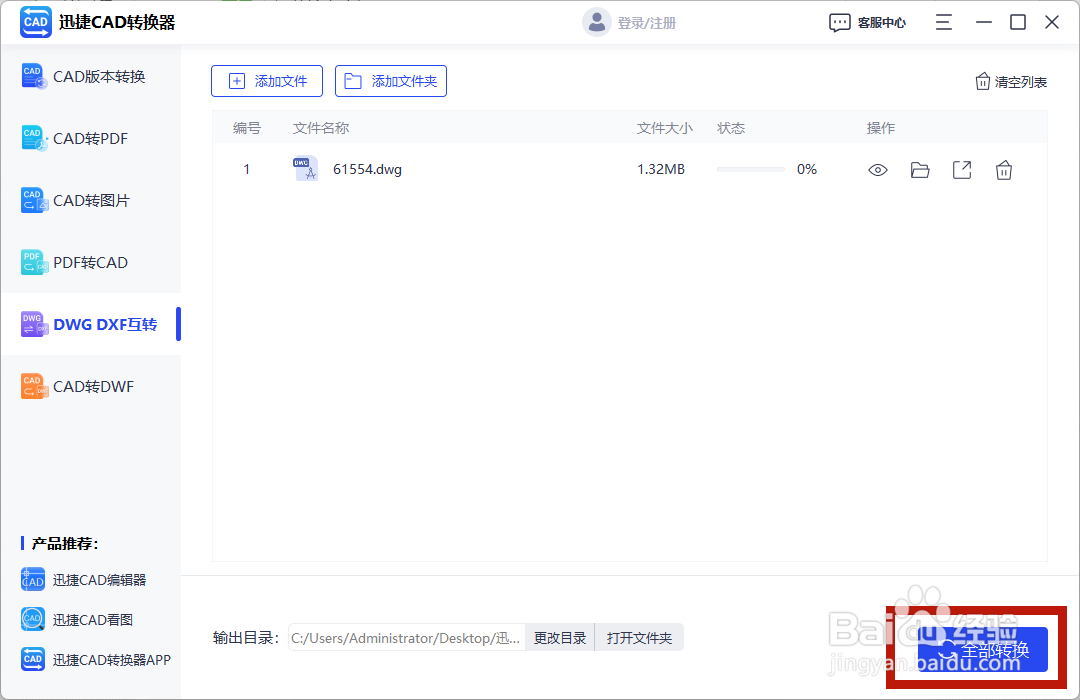Screen dimensions: 1080x700
Task: Select the CAD转DWF conversion tool
Action: (x=90, y=386)
